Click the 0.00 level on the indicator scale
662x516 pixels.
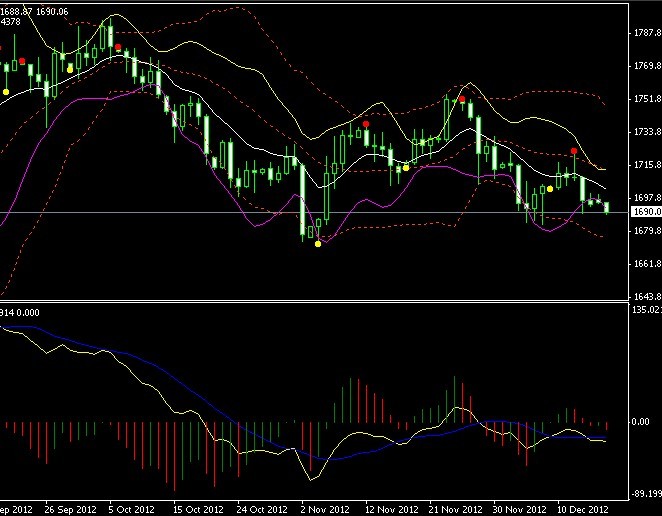pos(641,422)
